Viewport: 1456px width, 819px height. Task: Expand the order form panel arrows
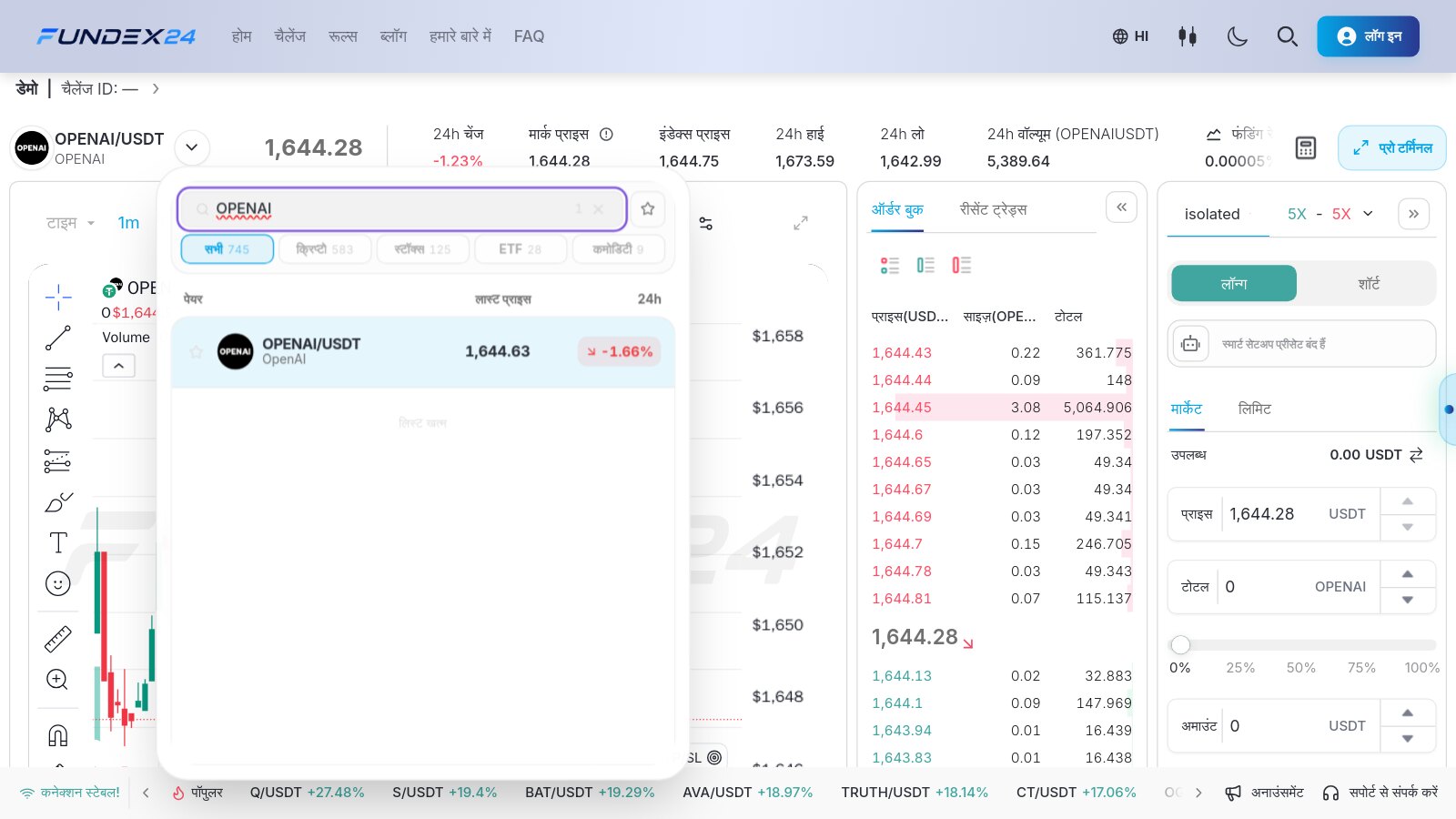point(1413,214)
